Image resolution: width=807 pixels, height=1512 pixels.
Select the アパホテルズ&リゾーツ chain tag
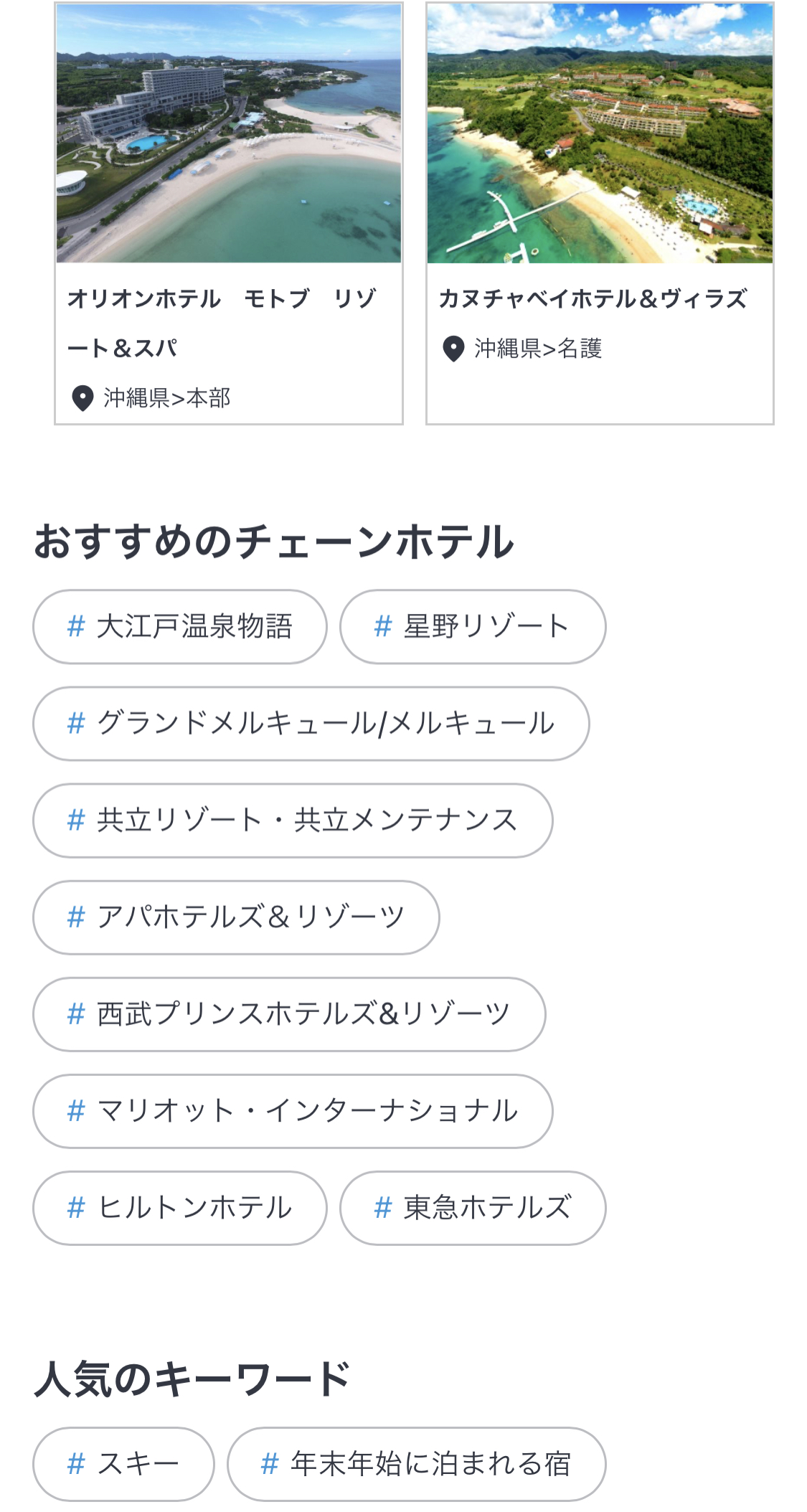[x=236, y=917]
